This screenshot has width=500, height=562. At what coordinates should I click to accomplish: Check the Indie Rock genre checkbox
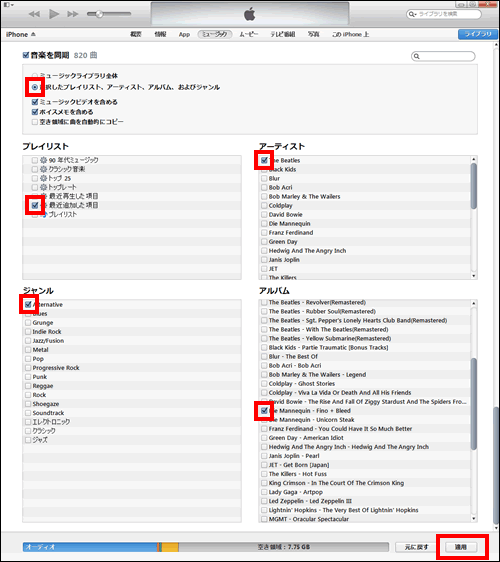28,332
